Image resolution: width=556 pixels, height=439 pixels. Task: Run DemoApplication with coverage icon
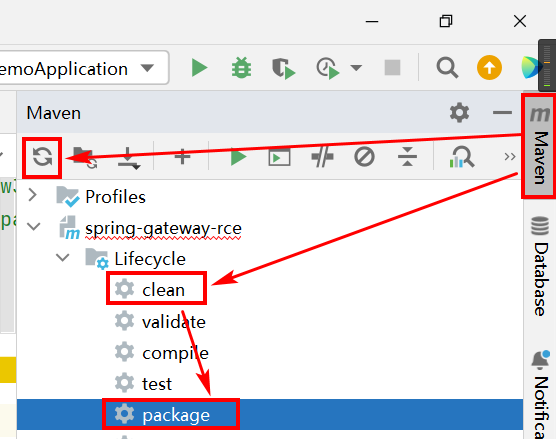284,68
